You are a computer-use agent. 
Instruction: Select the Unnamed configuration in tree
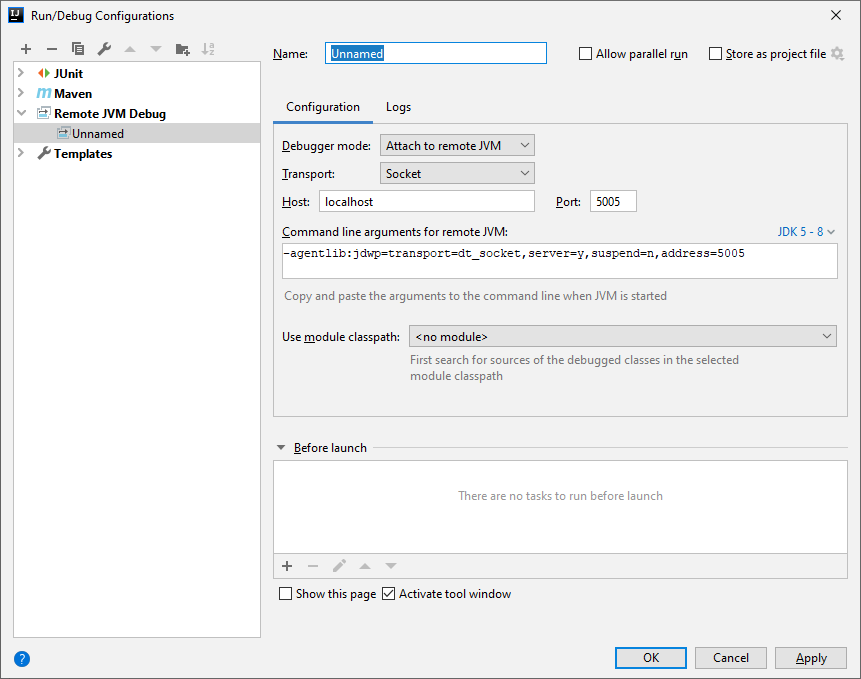tap(137, 133)
